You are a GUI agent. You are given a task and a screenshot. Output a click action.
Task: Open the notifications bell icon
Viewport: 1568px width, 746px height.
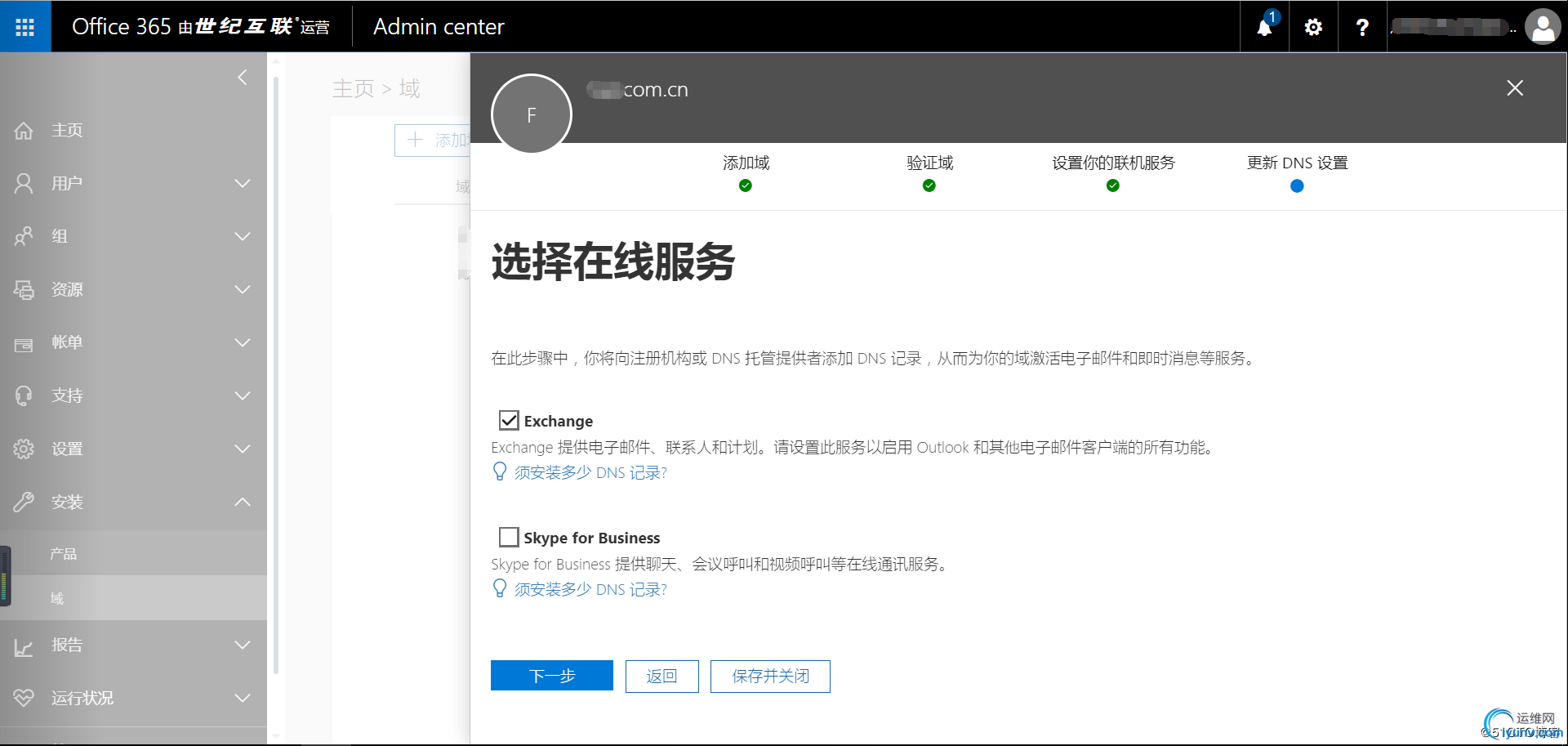1264,27
